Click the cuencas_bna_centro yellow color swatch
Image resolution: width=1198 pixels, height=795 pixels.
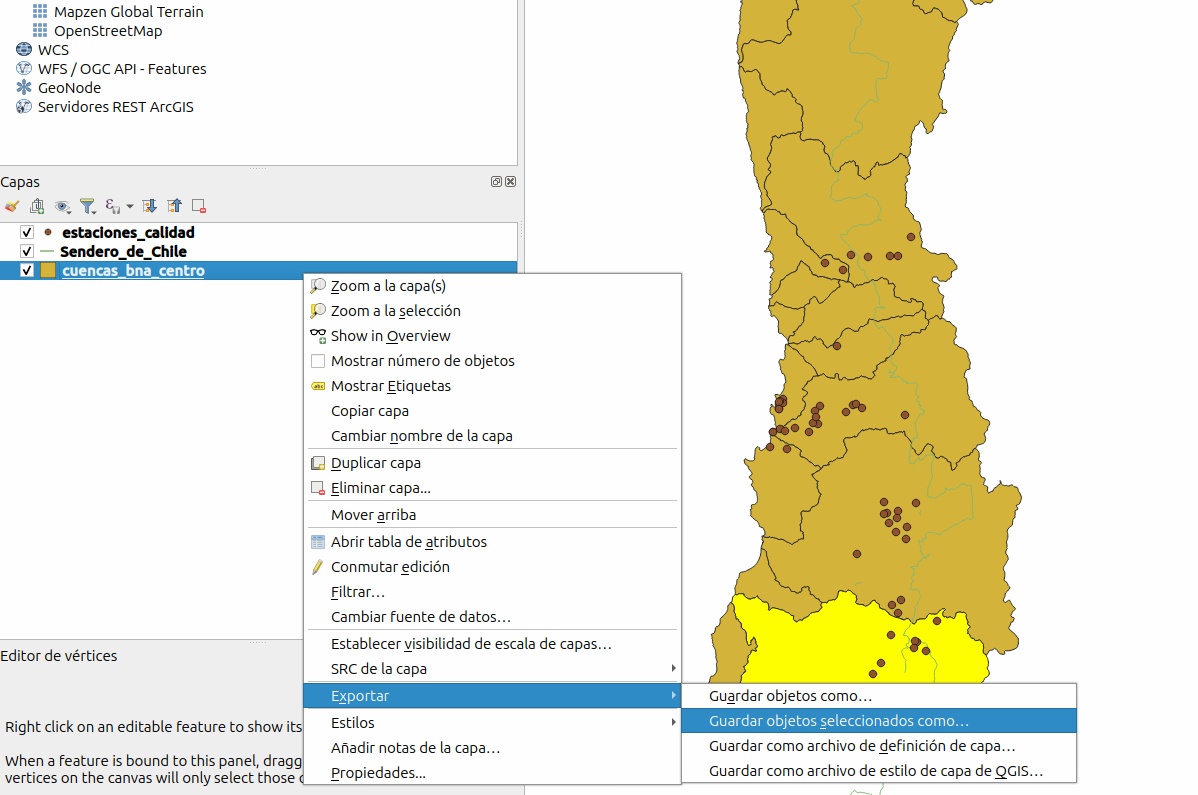pyautogui.click(x=48, y=271)
